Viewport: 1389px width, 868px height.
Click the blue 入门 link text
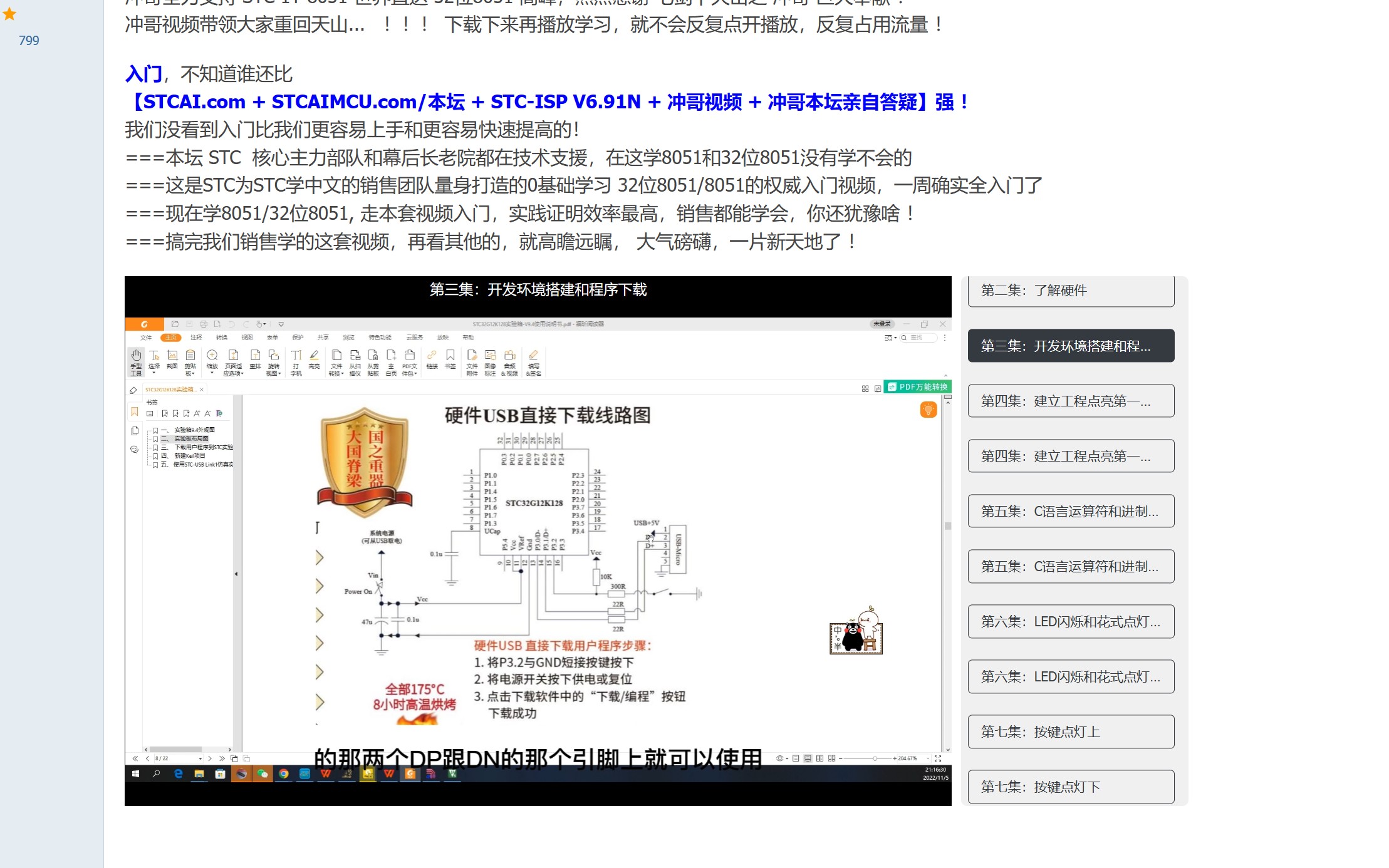coord(143,74)
